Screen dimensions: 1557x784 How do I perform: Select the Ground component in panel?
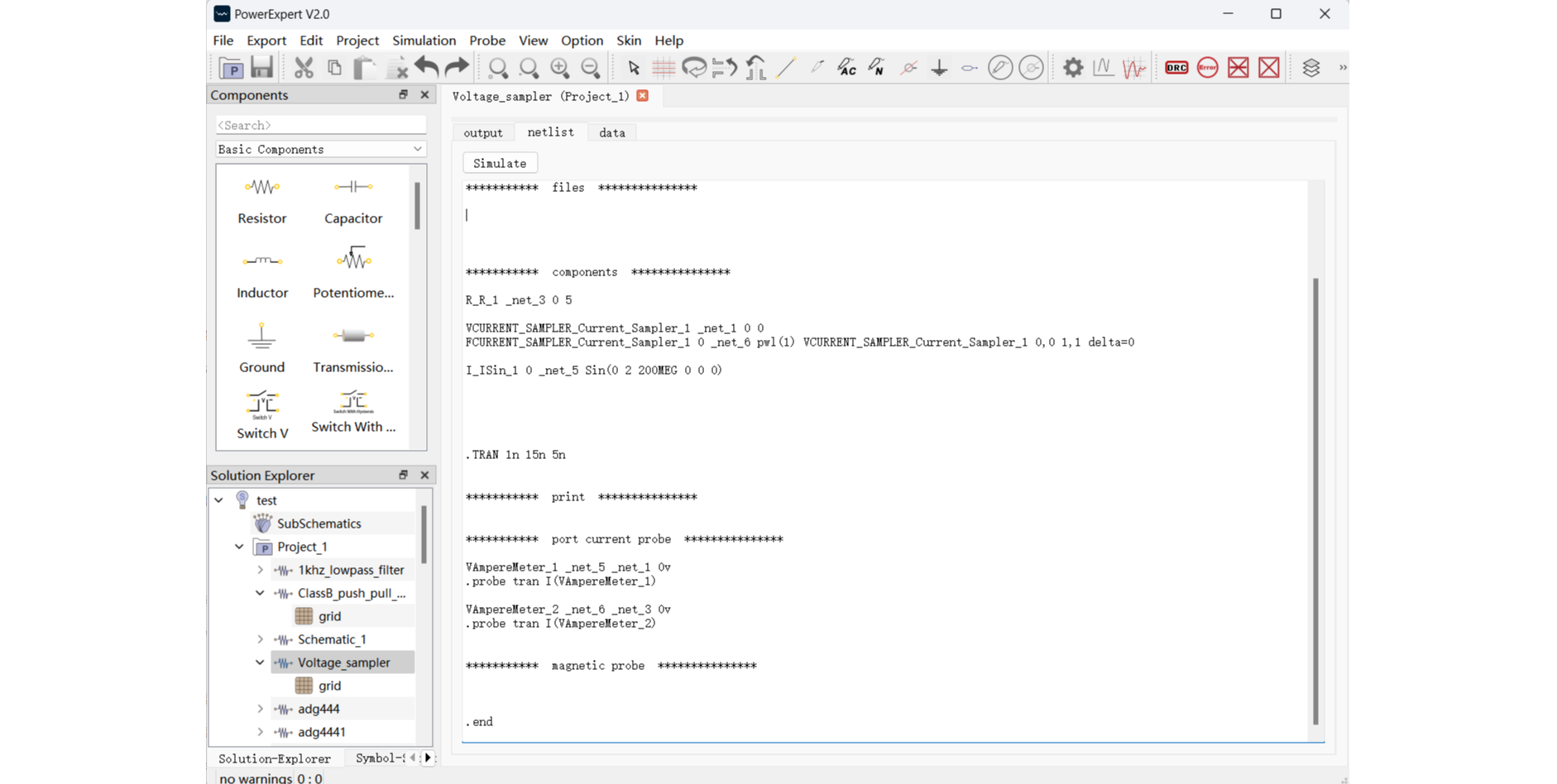click(261, 349)
